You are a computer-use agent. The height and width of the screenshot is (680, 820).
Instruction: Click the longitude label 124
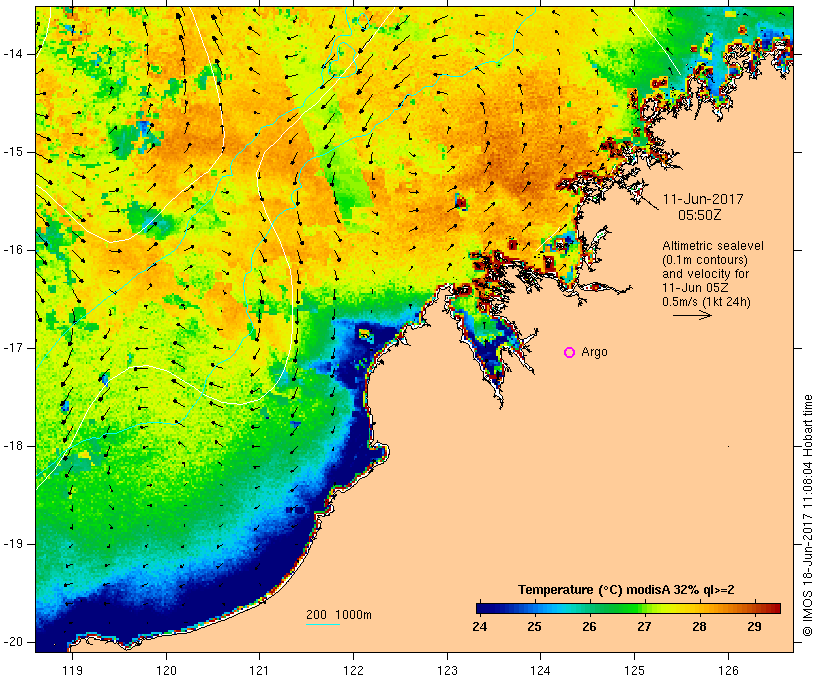coord(540,670)
